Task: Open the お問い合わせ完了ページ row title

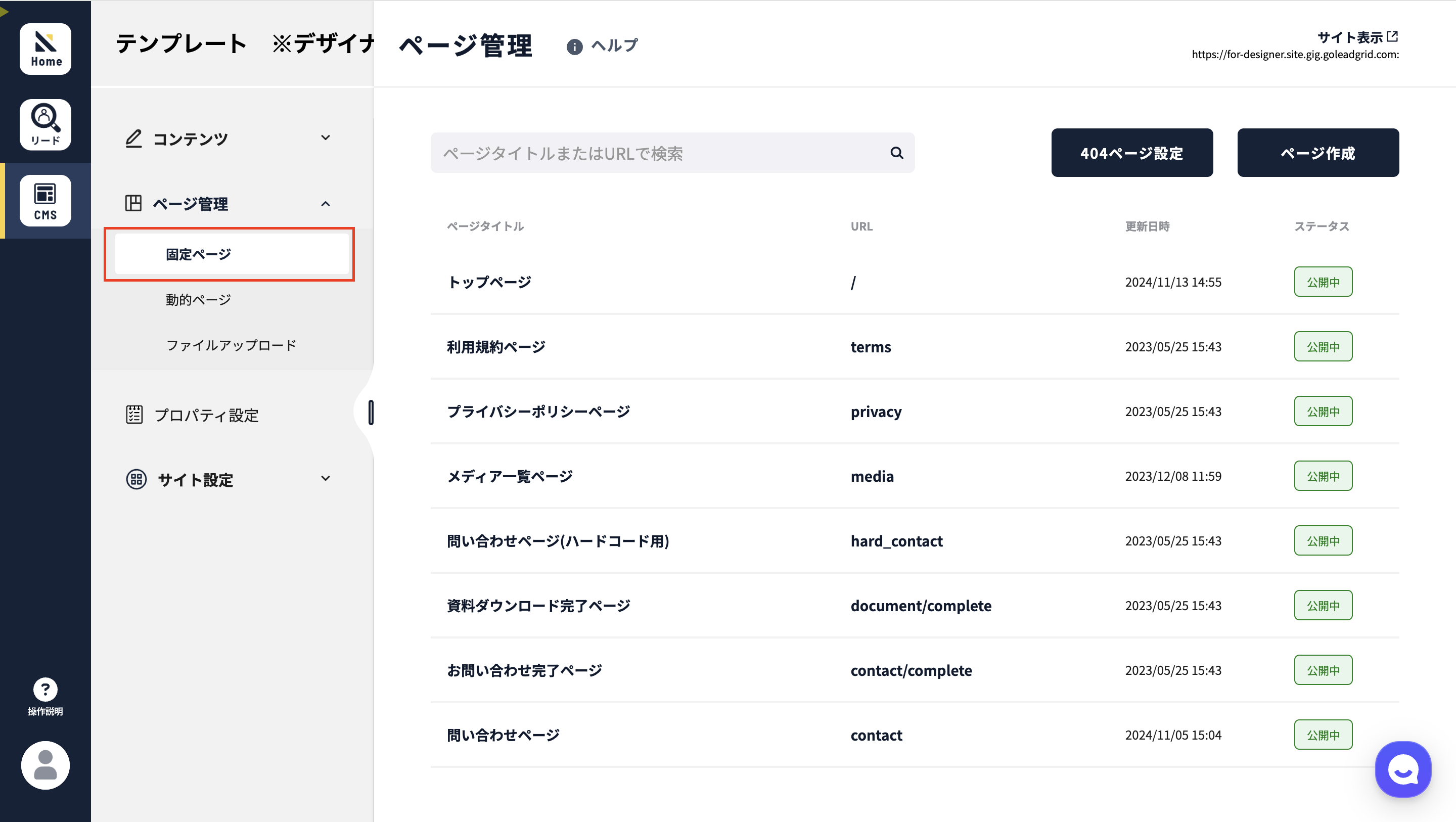Action: pyautogui.click(x=525, y=670)
